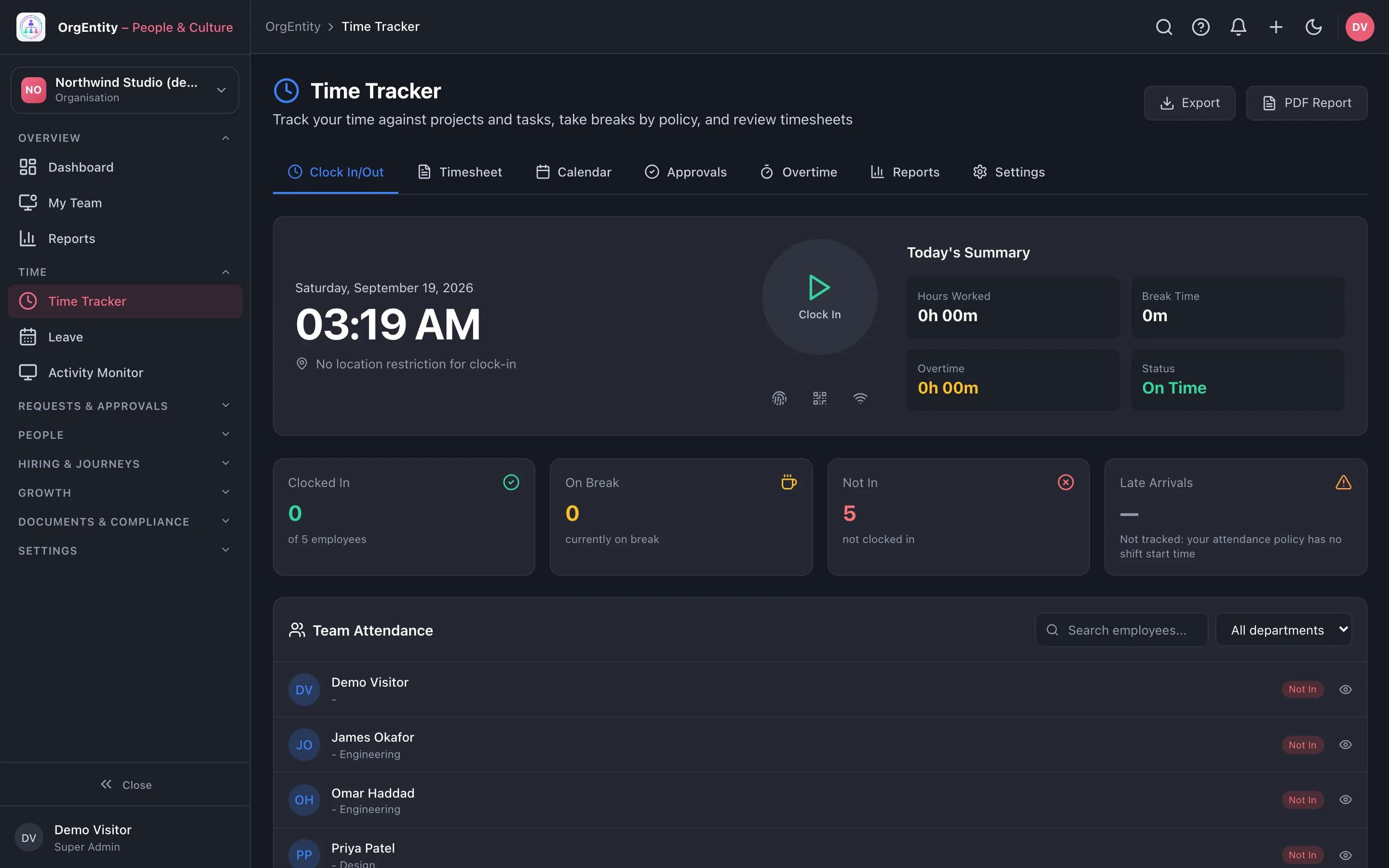Viewport: 1389px width, 868px height.
Task: Expand the DOCUMENTS & COMPLIANCE section
Action: click(x=125, y=522)
